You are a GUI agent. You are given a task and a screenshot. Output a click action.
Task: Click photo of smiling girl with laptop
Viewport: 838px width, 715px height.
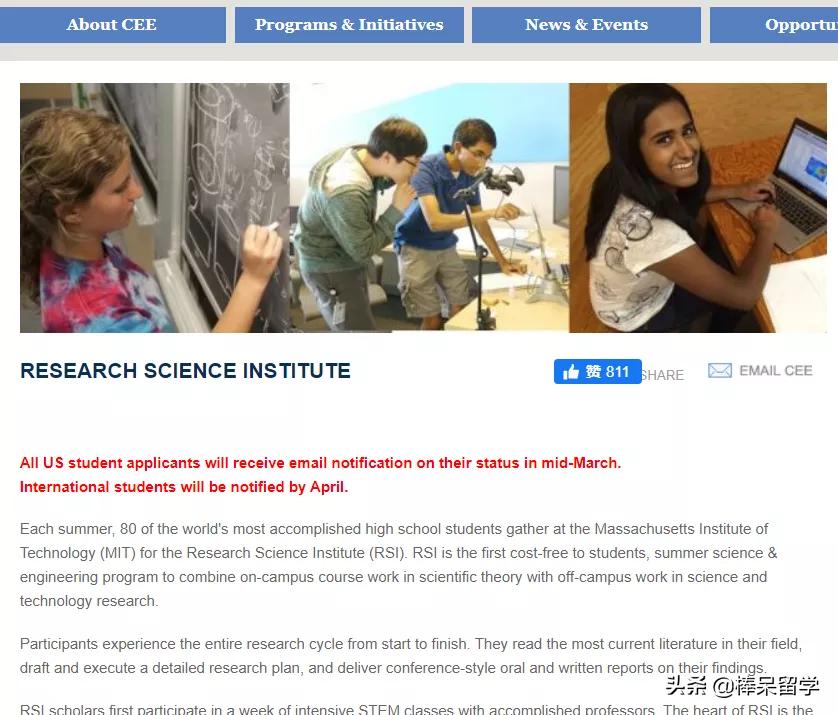[698, 208]
